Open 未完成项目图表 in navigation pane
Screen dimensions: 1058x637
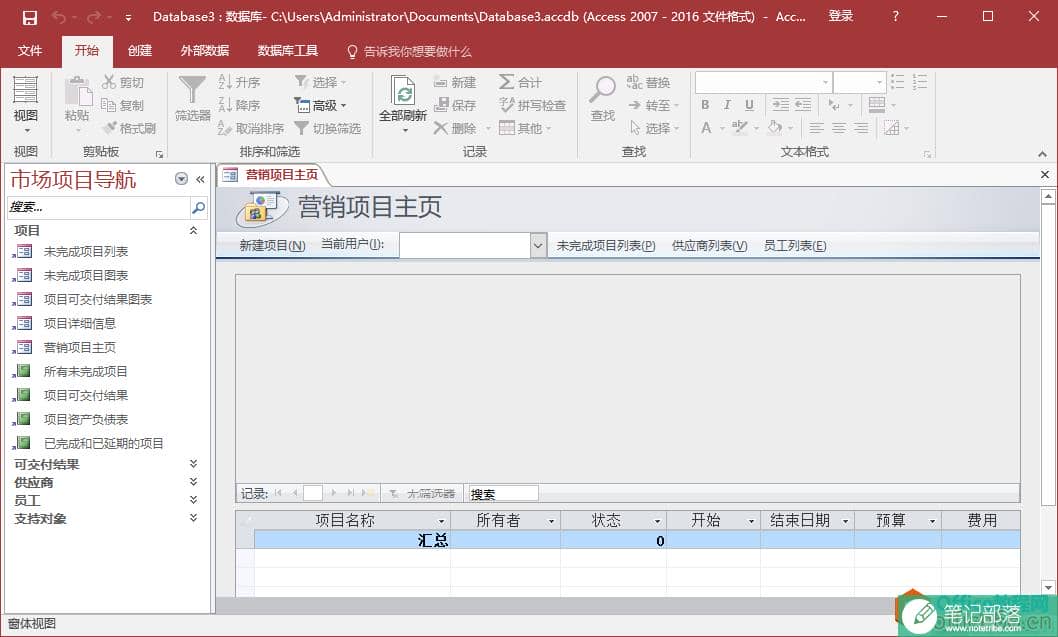[x=86, y=275]
